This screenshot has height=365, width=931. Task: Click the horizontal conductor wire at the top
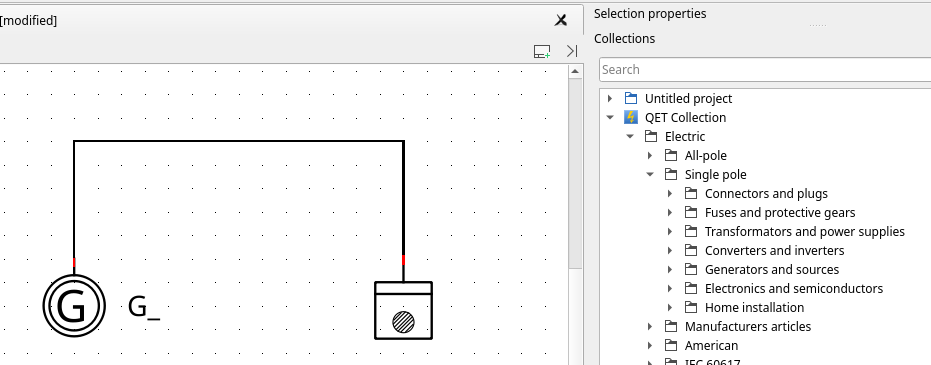pyautogui.click(x=239, y=141)
